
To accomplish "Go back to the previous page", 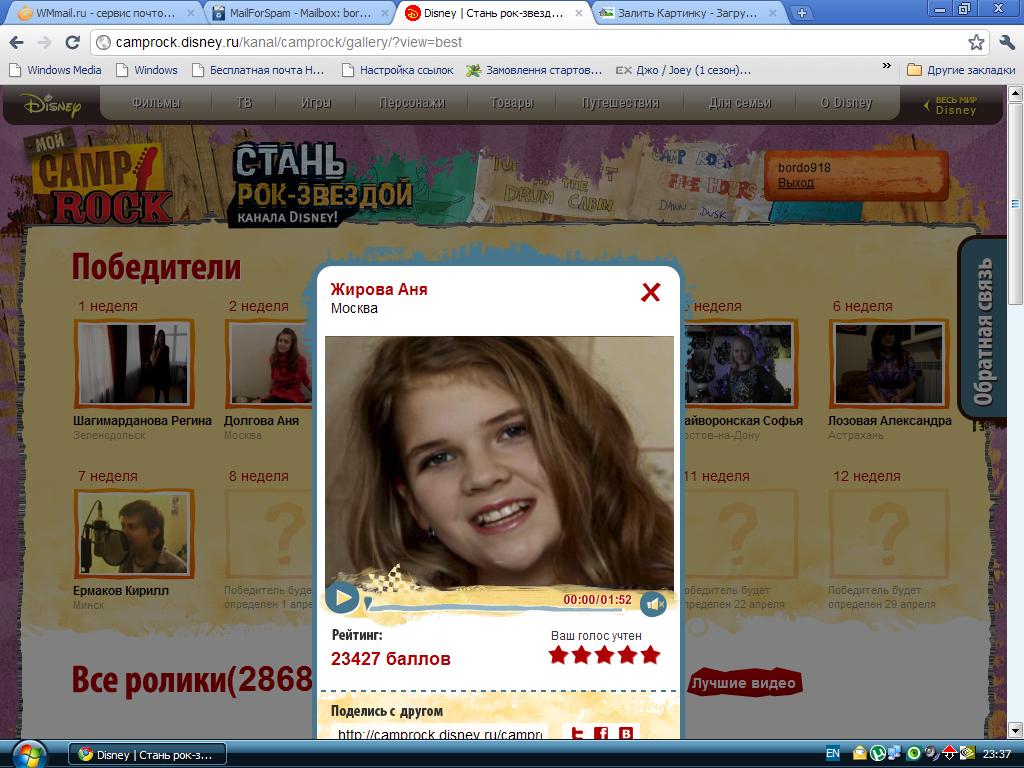I will point(16,42).
